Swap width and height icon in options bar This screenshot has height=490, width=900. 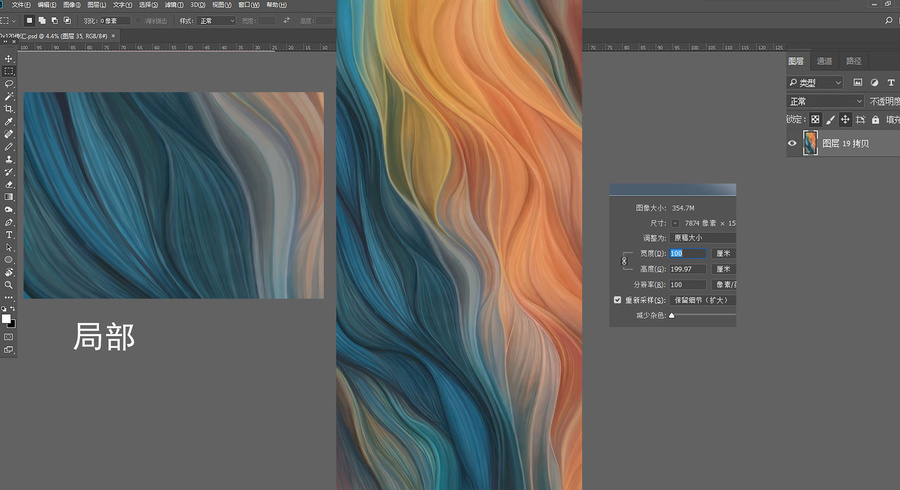(x=286, y=21)
